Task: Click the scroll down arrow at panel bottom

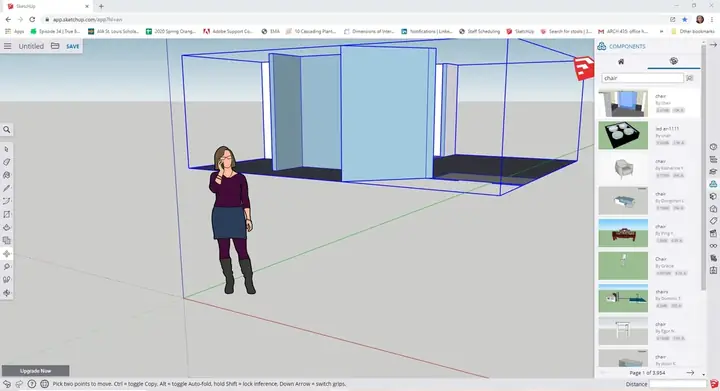Action: point(703,374)
